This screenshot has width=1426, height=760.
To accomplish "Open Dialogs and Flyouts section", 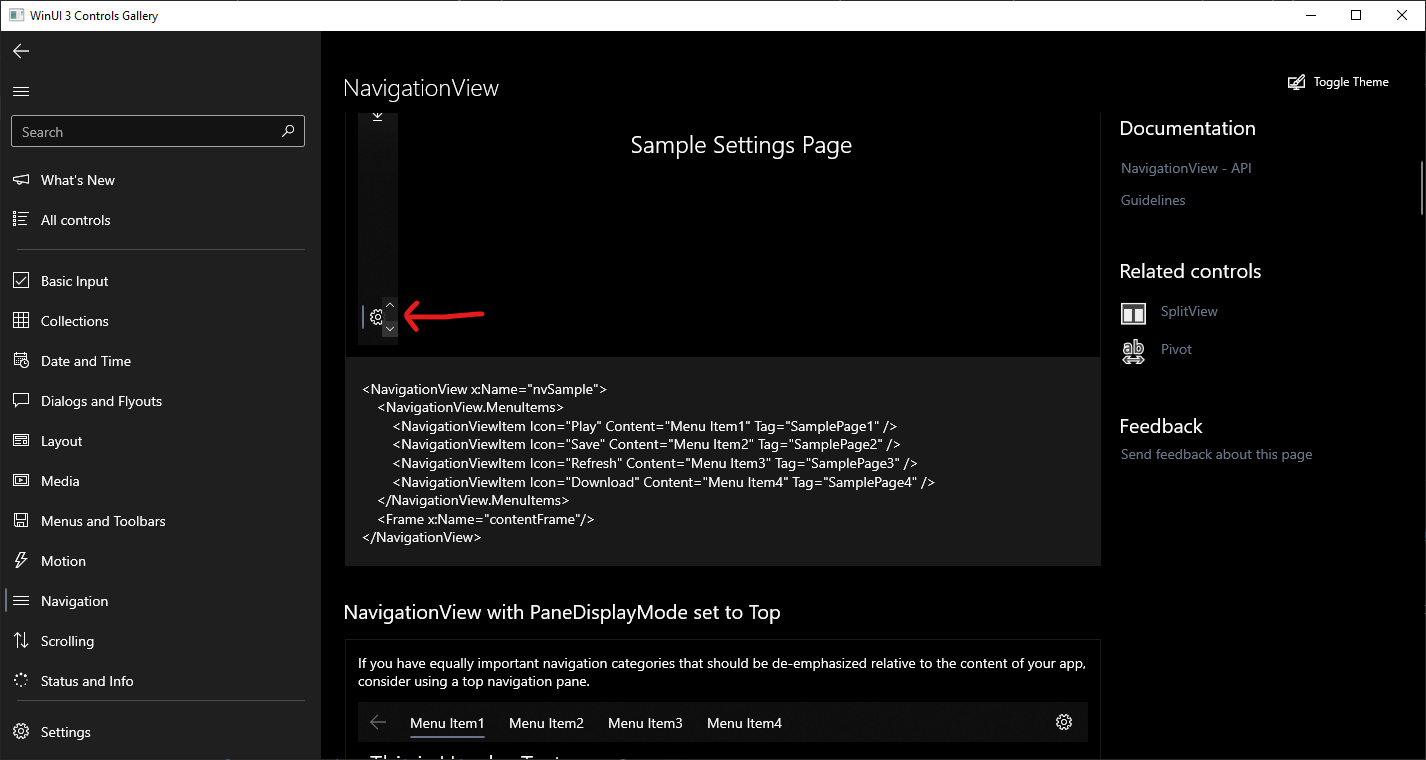I will click(100, 401).
